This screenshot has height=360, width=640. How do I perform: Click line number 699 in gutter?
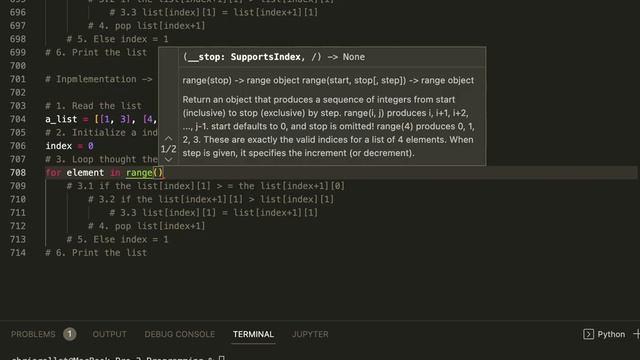click(18, 52)
